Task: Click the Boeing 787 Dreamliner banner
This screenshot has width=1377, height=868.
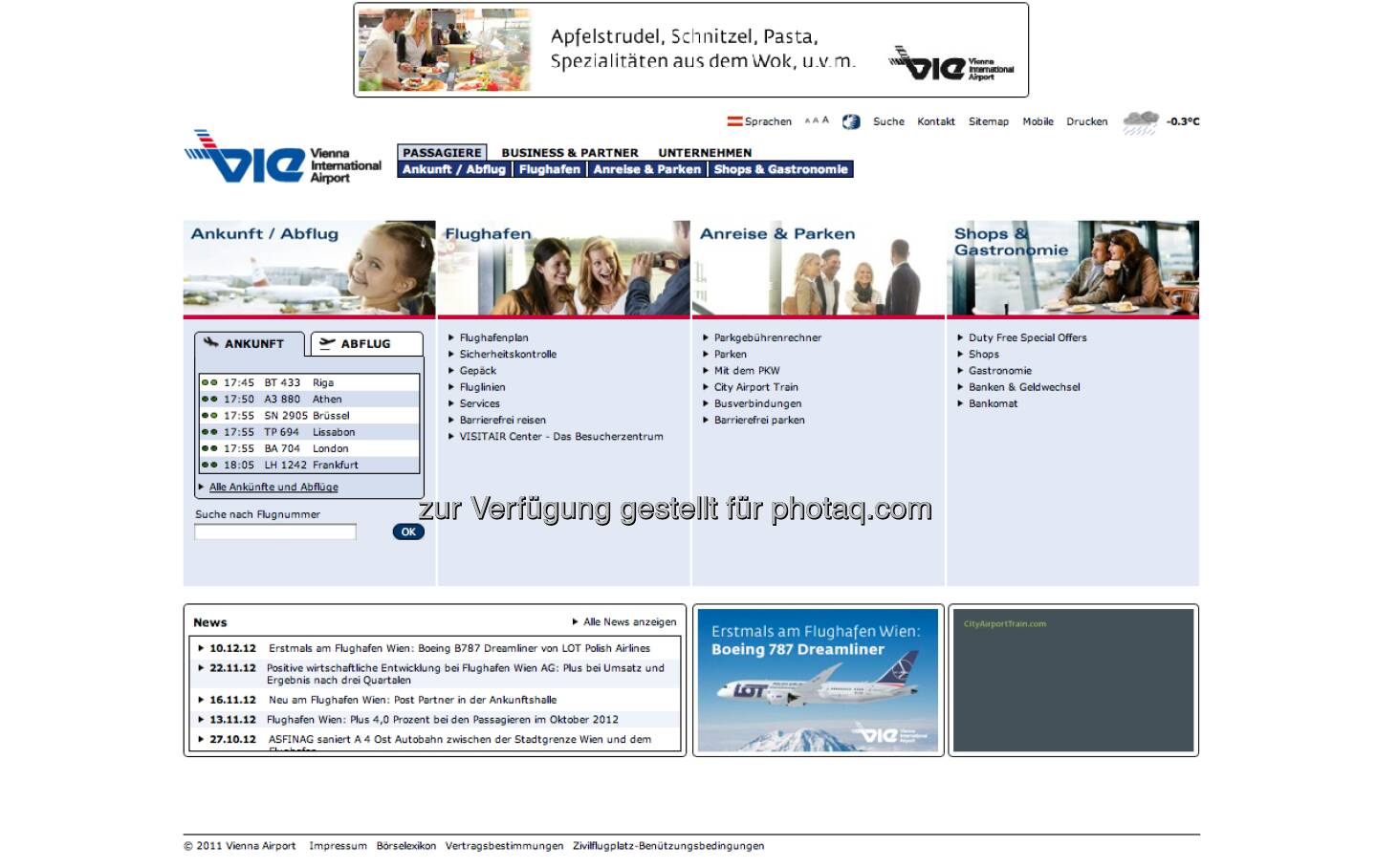Action: (x=818, y=680)
